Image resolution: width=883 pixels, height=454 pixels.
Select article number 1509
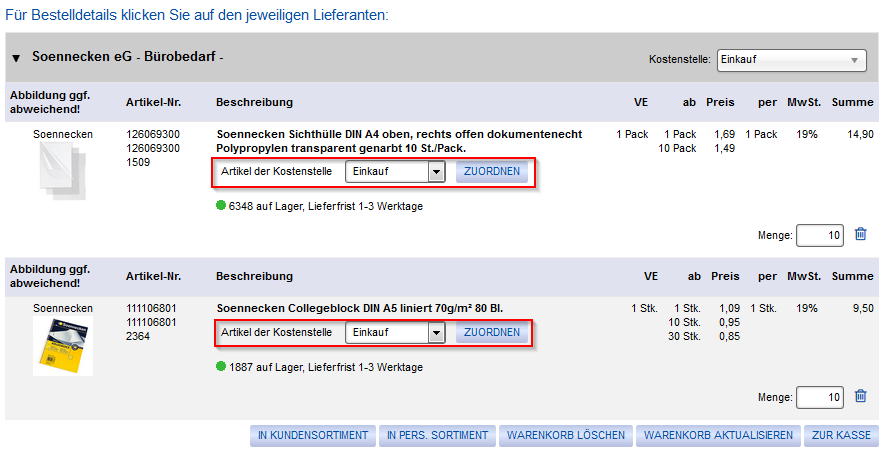click(138, 162)
